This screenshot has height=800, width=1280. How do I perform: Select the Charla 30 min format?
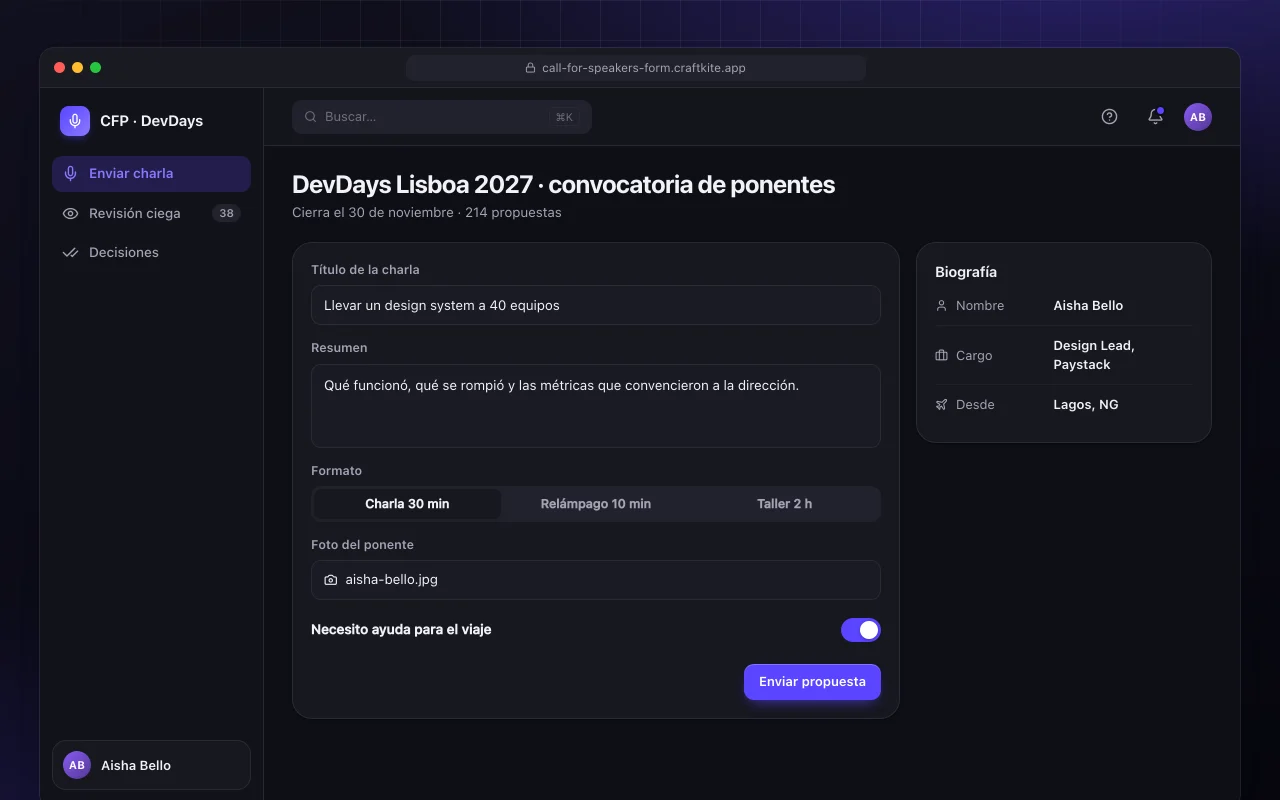pos(407,504)
